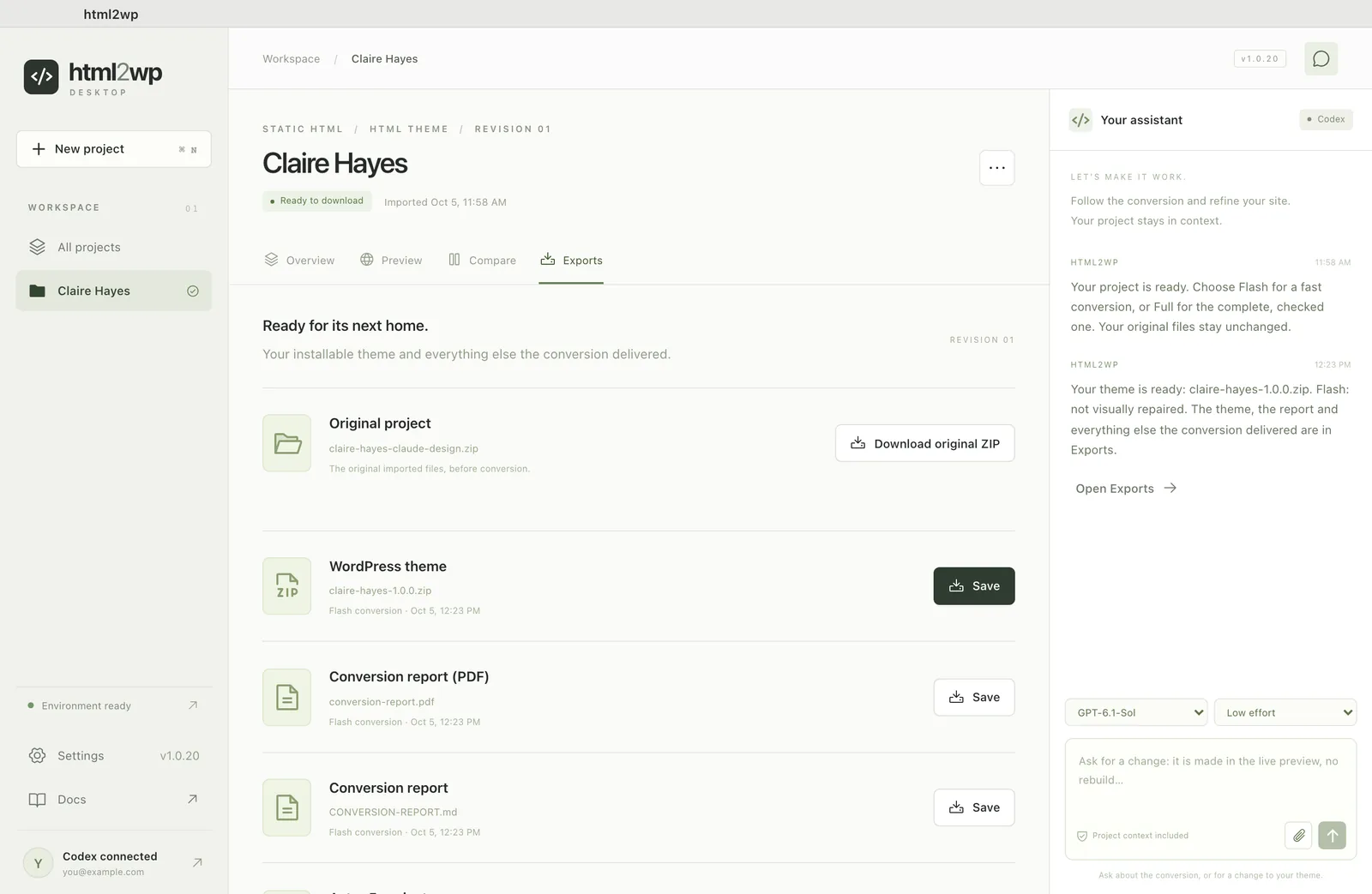Open All projects in sidebar

(114, 247)
